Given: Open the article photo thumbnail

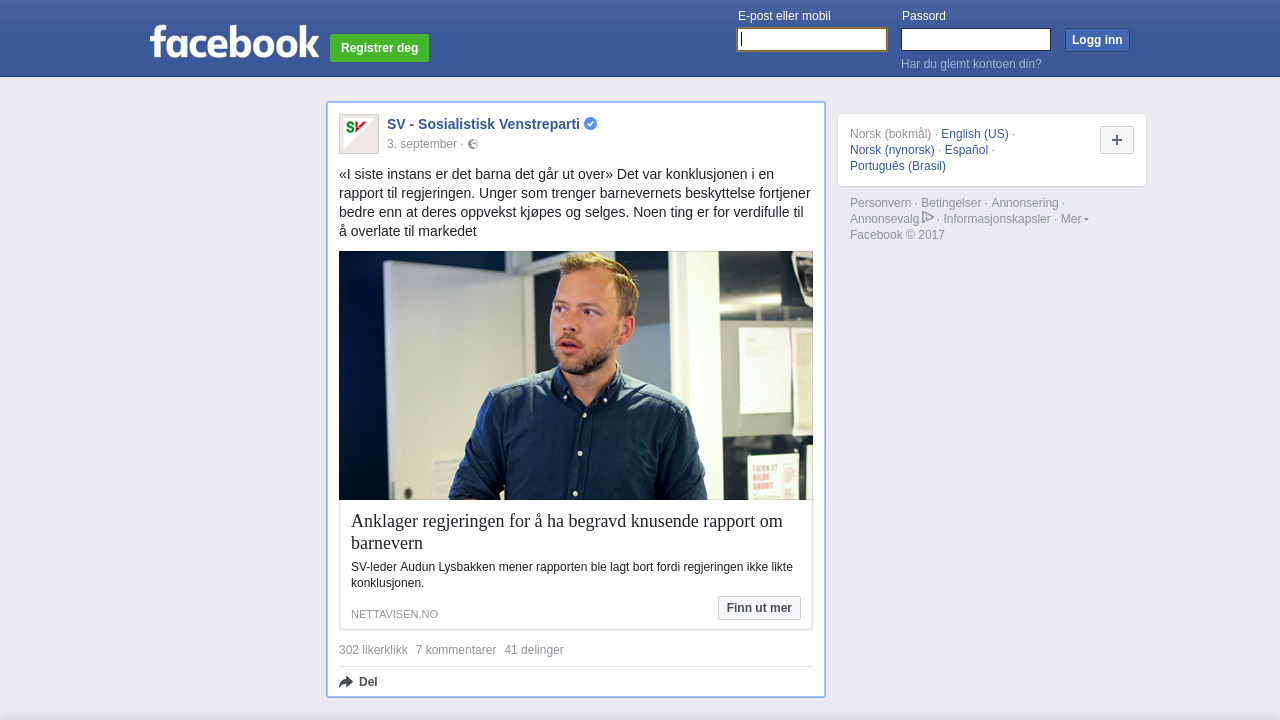Looking at the screenshot, I should 576,375.
